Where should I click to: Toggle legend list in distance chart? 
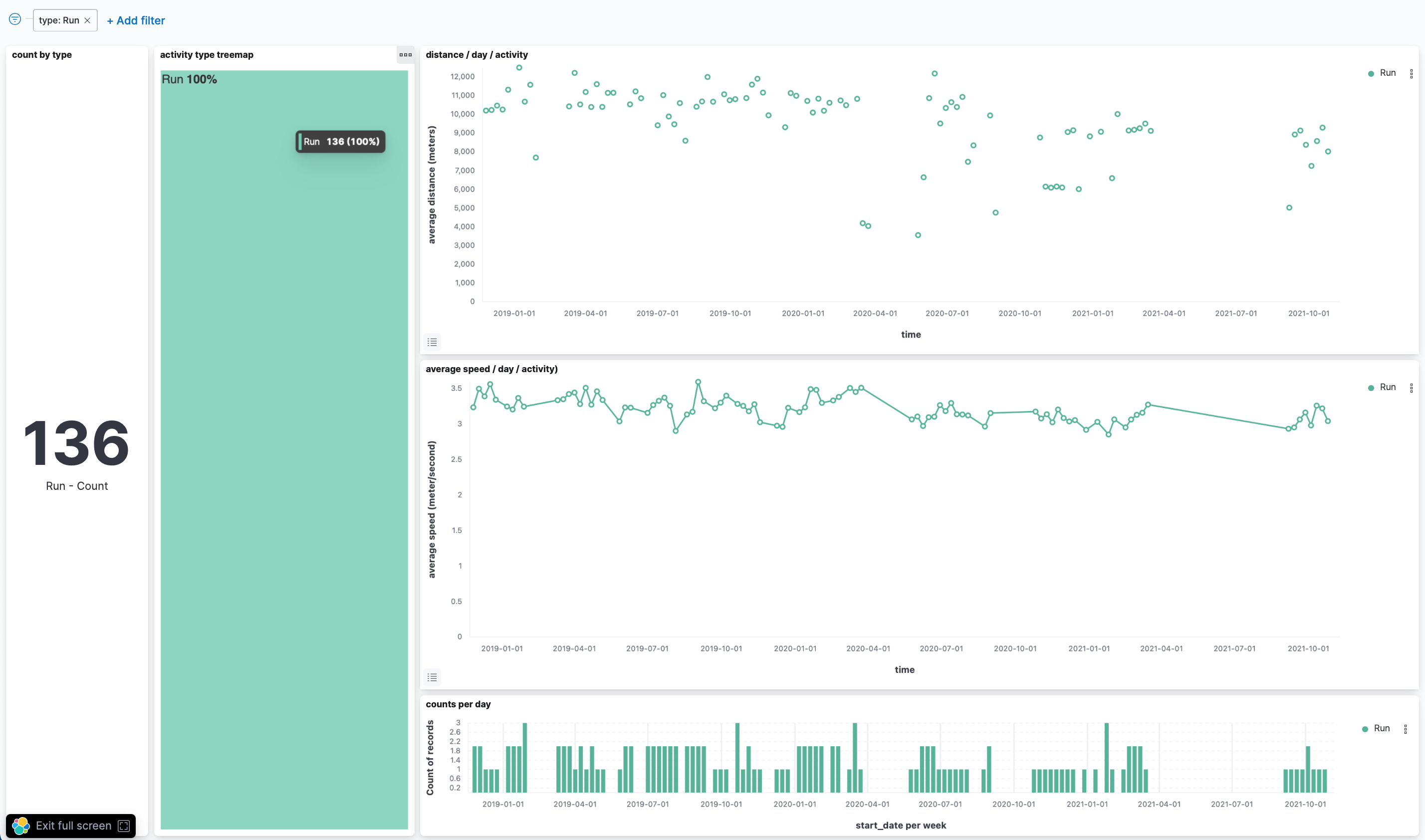[x=432, y=342]
